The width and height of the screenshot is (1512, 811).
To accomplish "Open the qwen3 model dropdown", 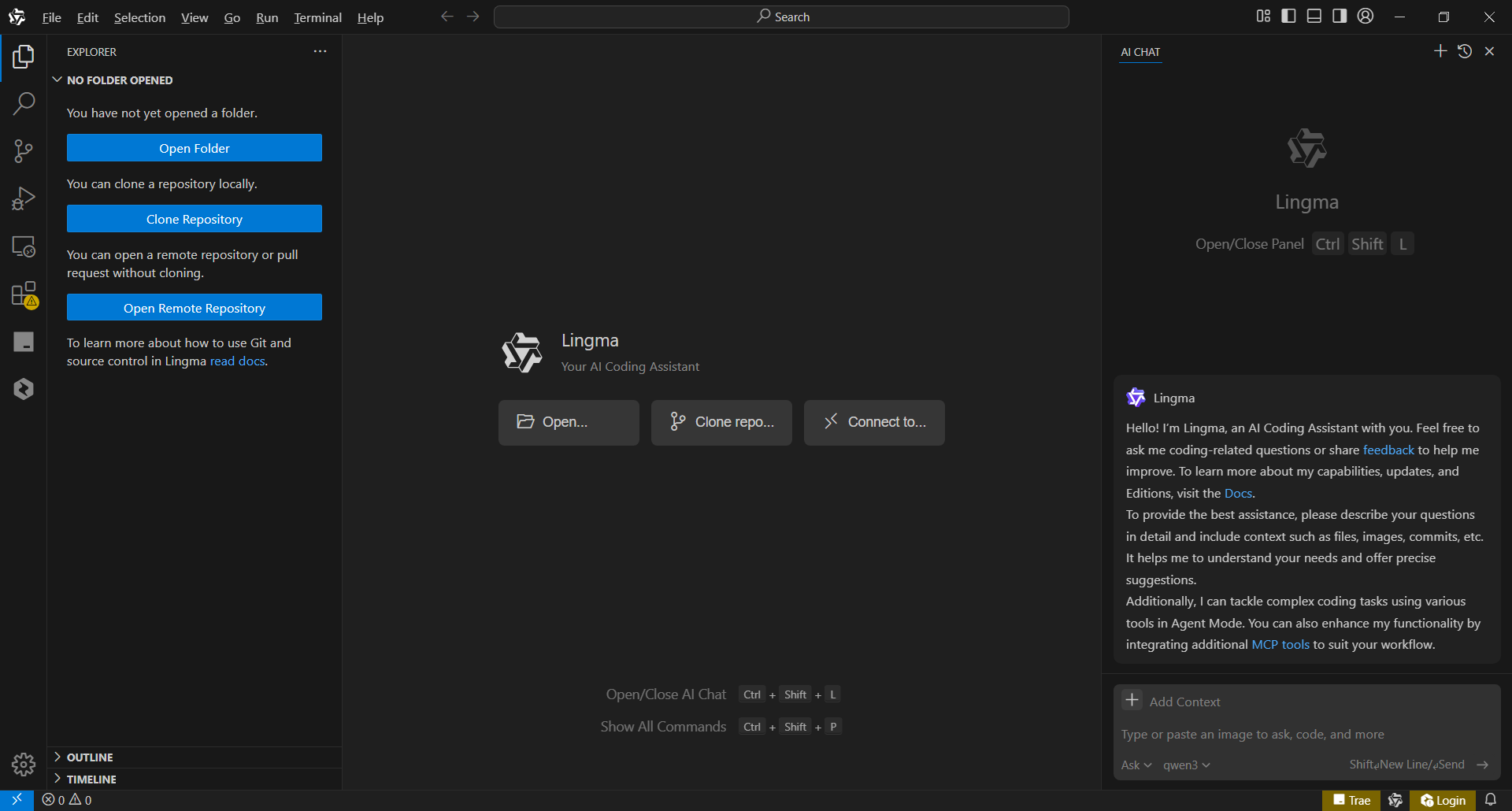I will click(1187, 765).
